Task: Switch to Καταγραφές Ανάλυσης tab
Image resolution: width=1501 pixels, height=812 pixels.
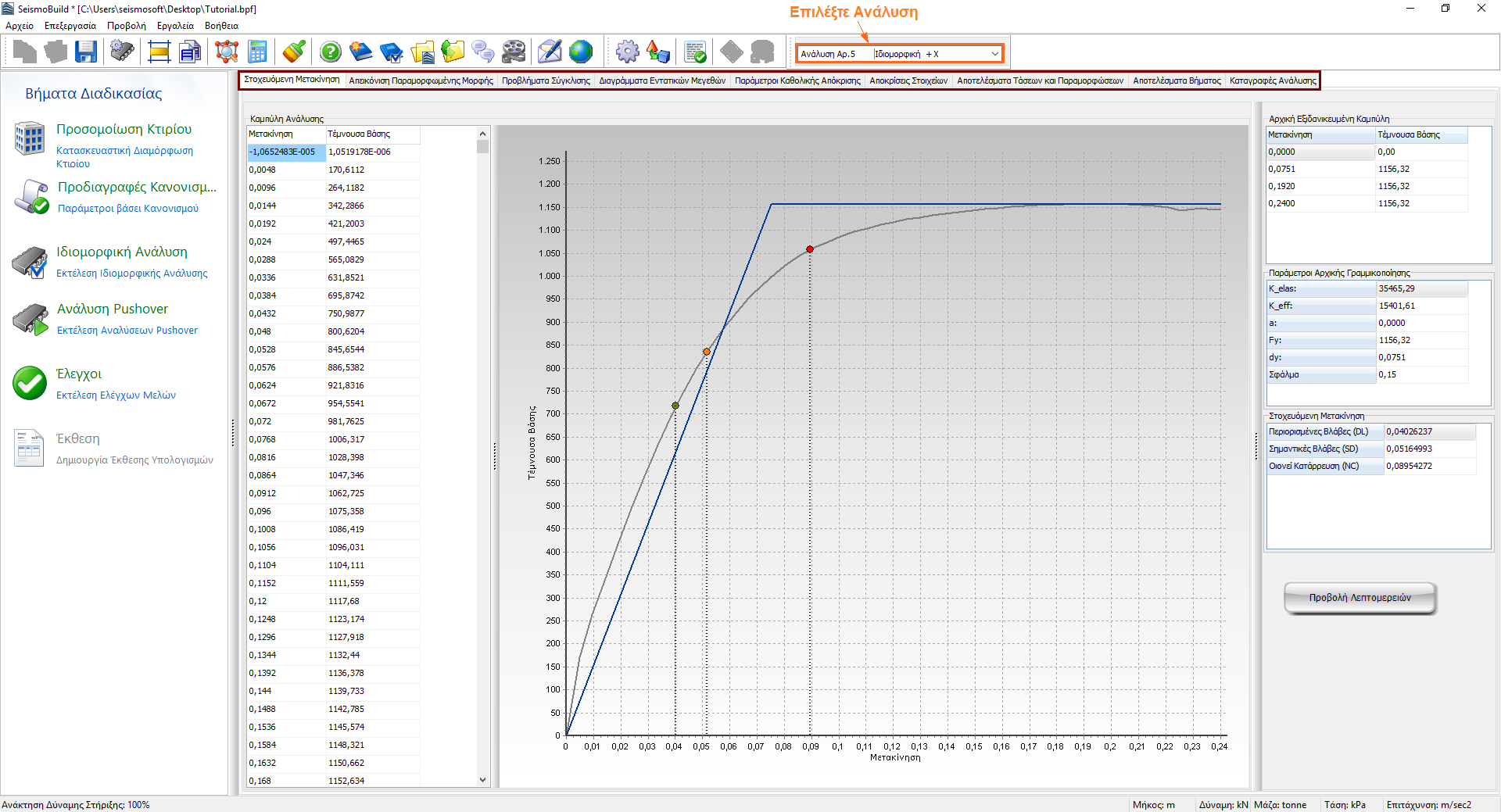Action: [x=1272, y=80]
